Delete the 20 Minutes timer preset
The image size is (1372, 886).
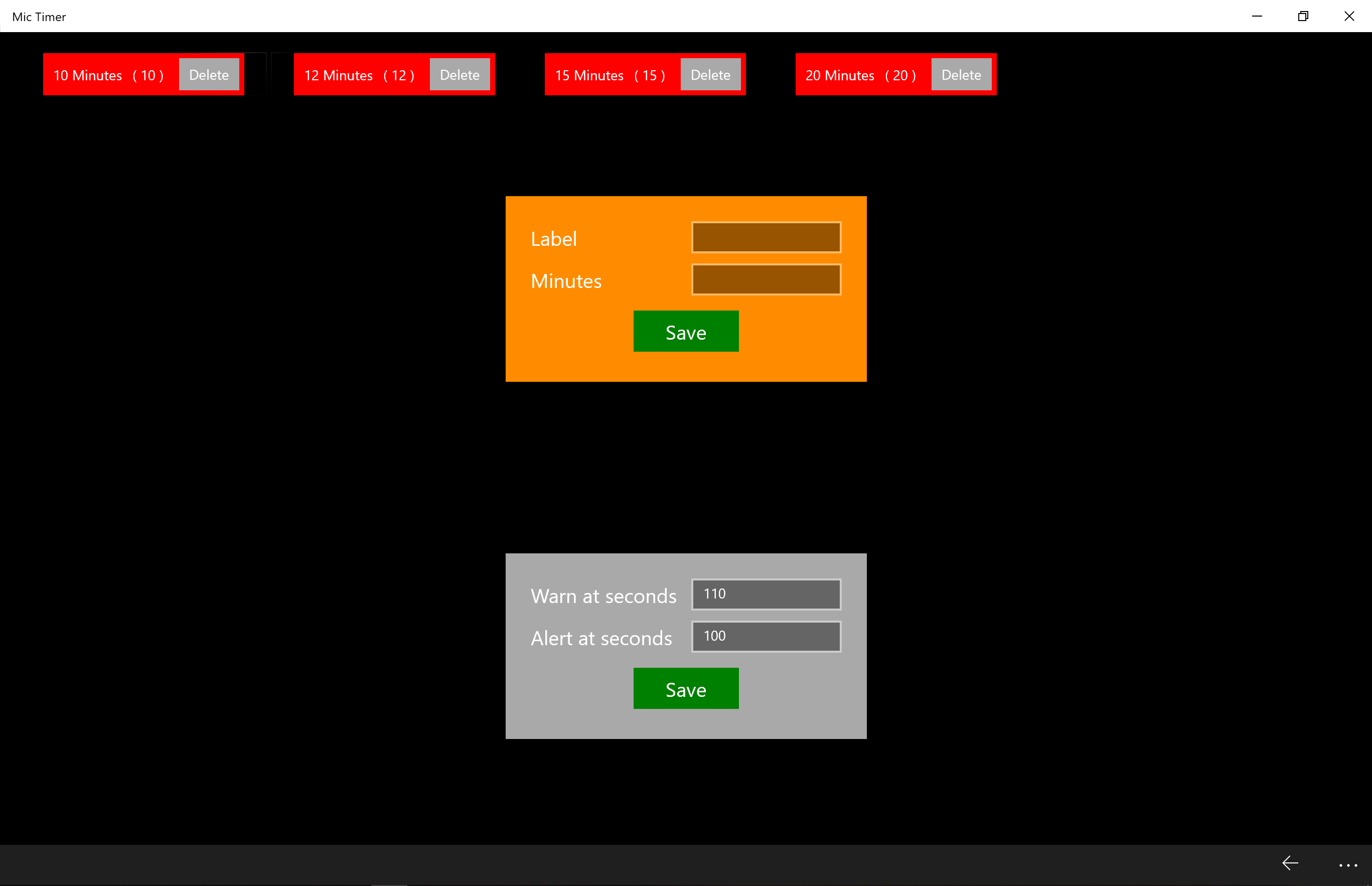point(961,75)
